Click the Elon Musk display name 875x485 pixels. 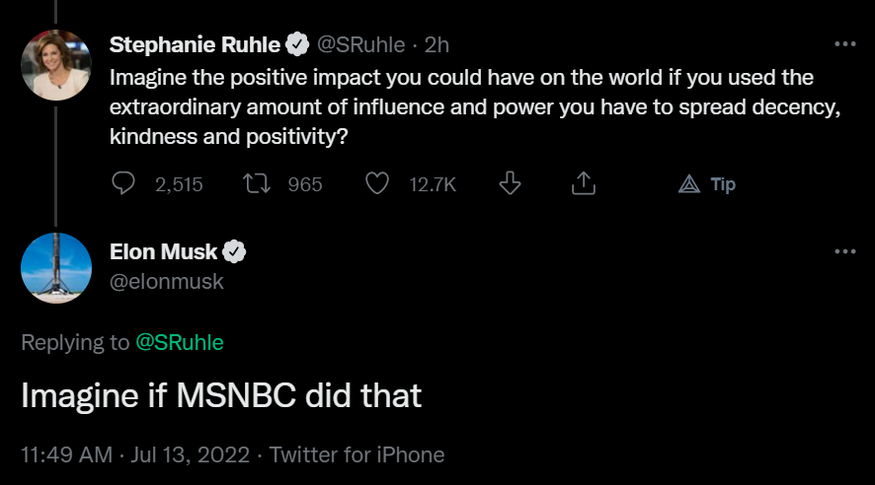(x=163, y=252)
